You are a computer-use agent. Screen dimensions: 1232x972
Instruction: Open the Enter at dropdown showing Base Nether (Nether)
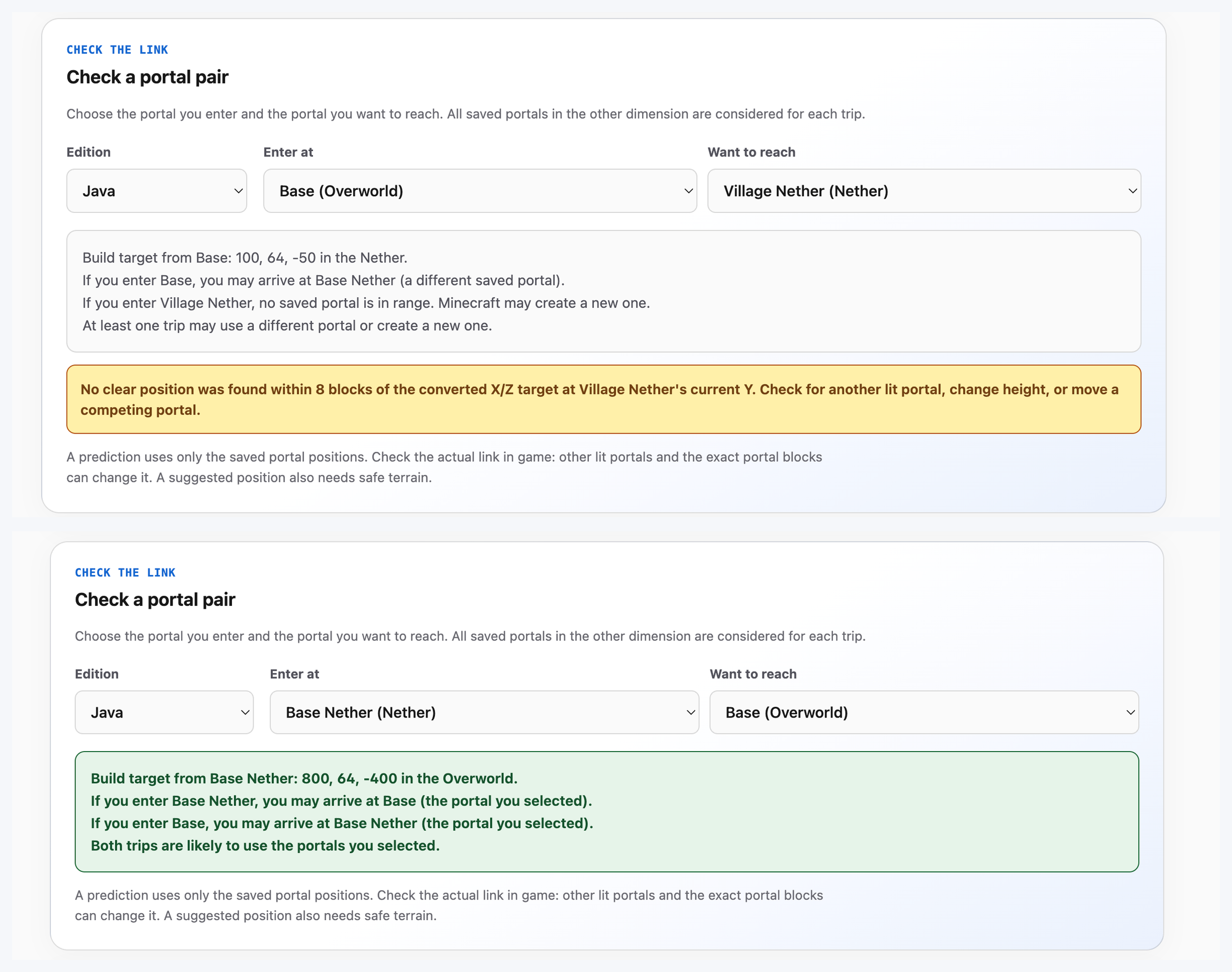tap(484, 712)
